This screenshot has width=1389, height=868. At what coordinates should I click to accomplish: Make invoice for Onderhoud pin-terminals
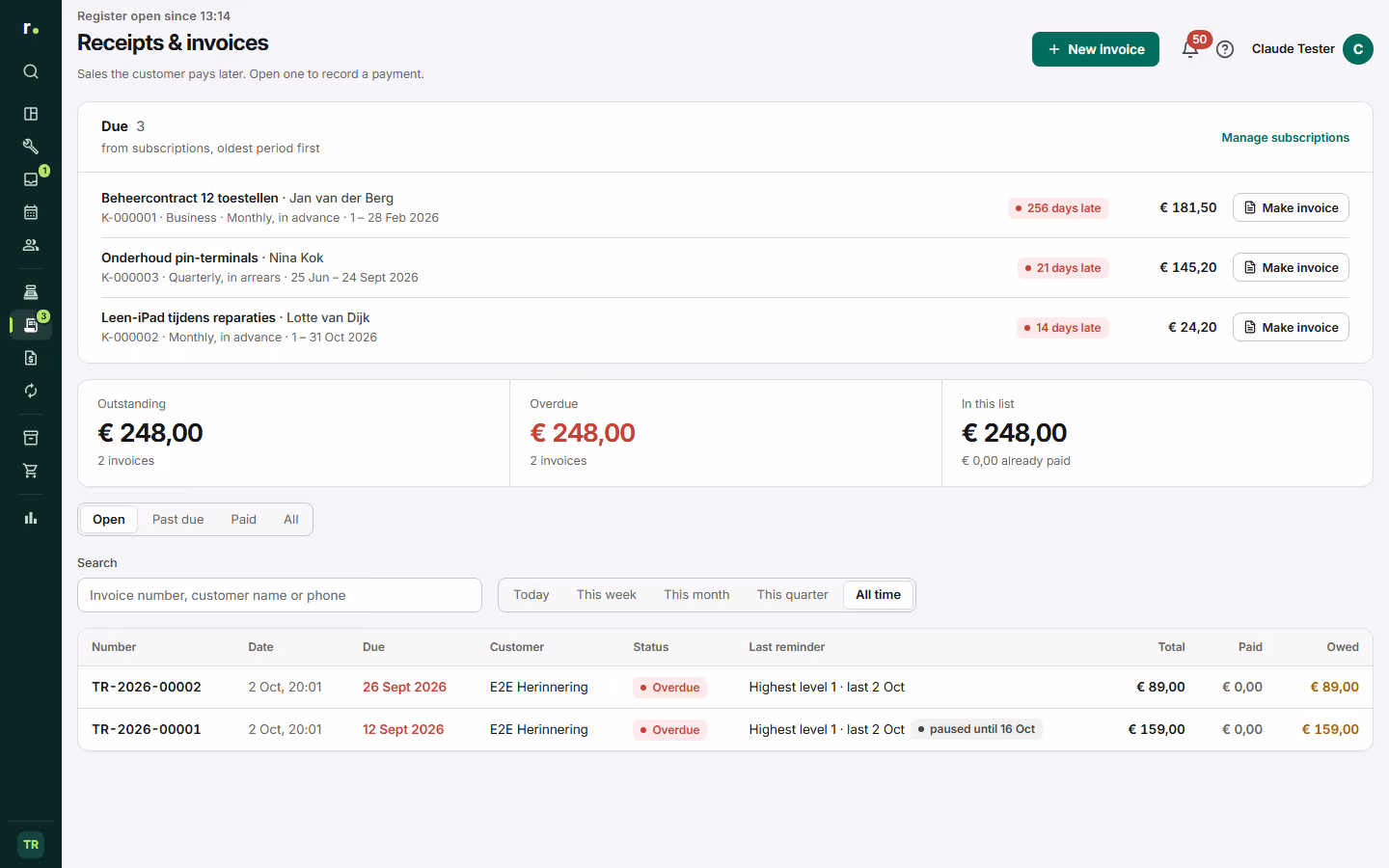1291,267
